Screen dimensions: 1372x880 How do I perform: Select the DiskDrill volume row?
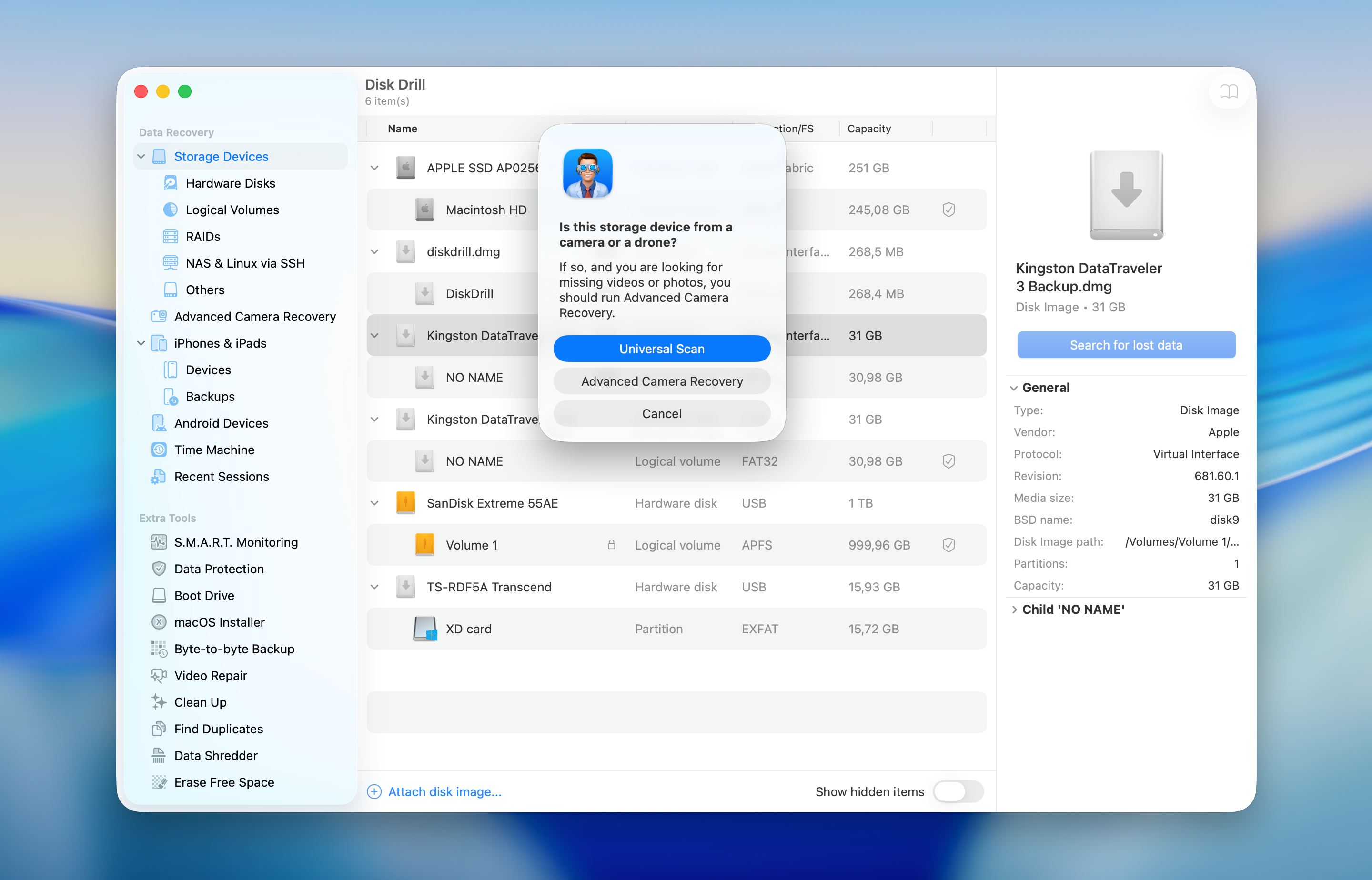pyautogui.click(x=677, y=294)
